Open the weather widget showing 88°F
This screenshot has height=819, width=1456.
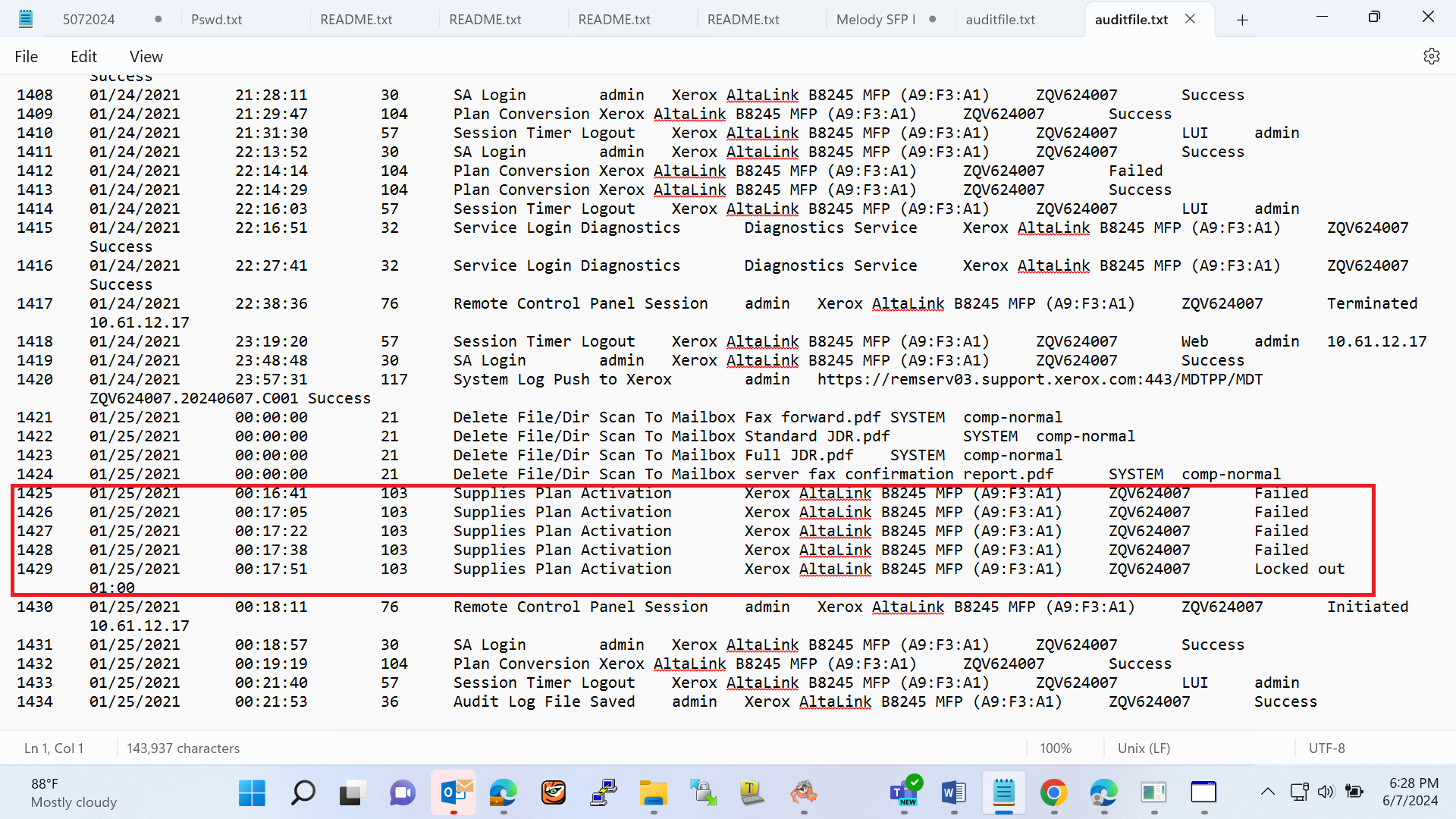(73, 793)
